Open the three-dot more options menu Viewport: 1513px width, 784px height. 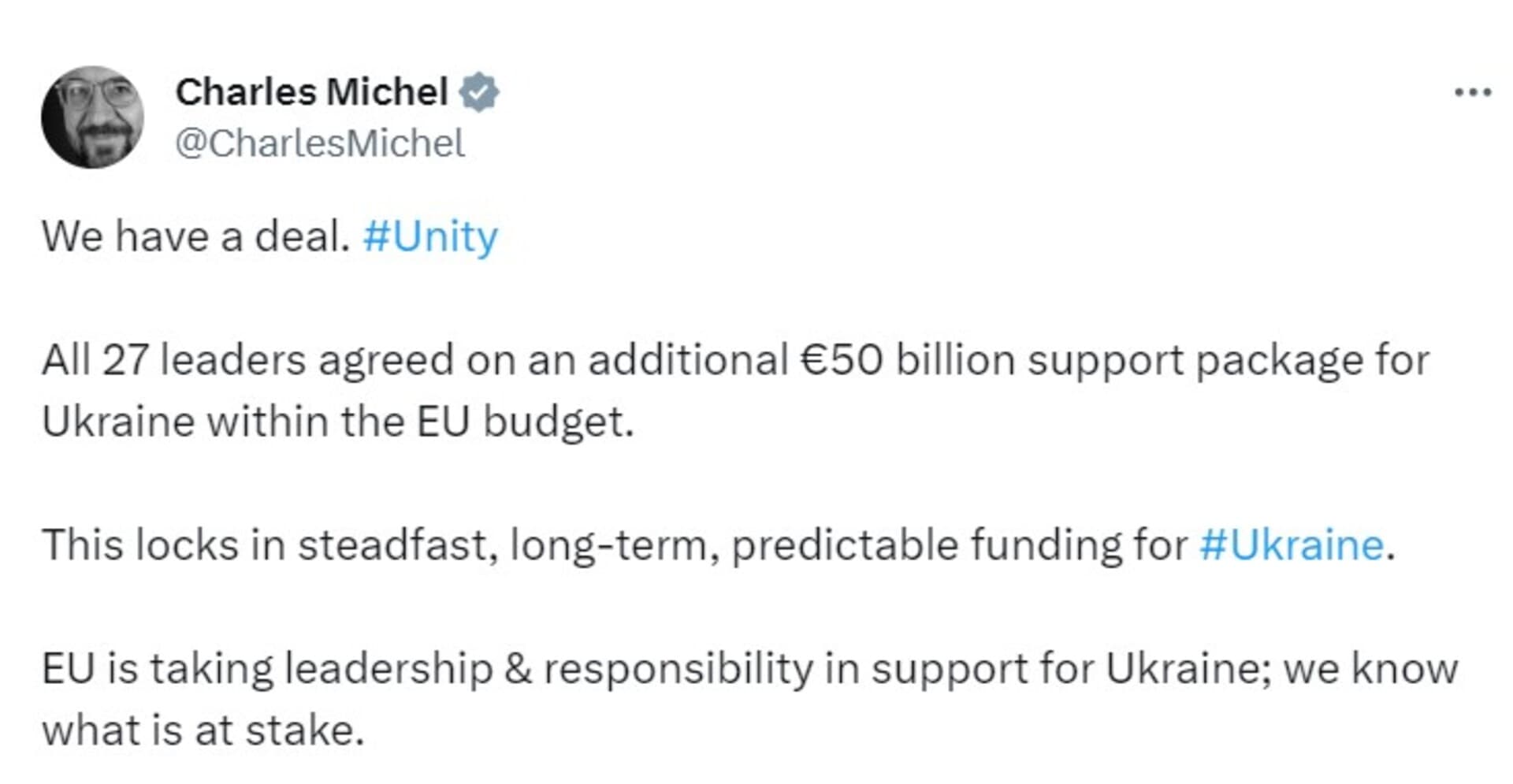[1472, 93]
